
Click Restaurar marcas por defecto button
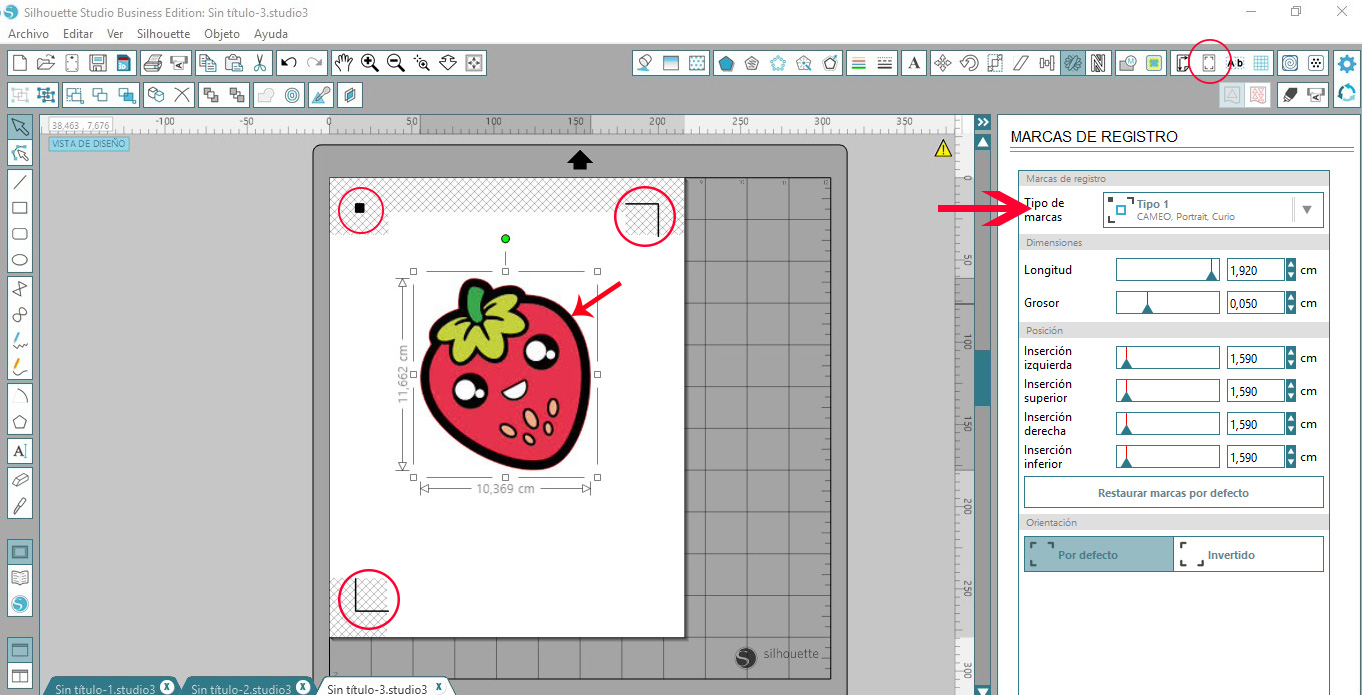click(1173, 493)
